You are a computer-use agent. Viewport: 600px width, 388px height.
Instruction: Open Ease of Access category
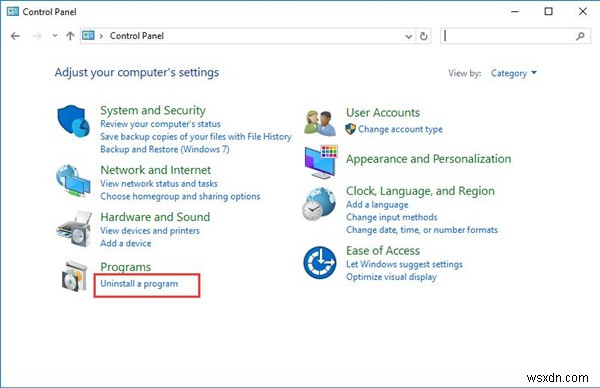pos(383,251)
